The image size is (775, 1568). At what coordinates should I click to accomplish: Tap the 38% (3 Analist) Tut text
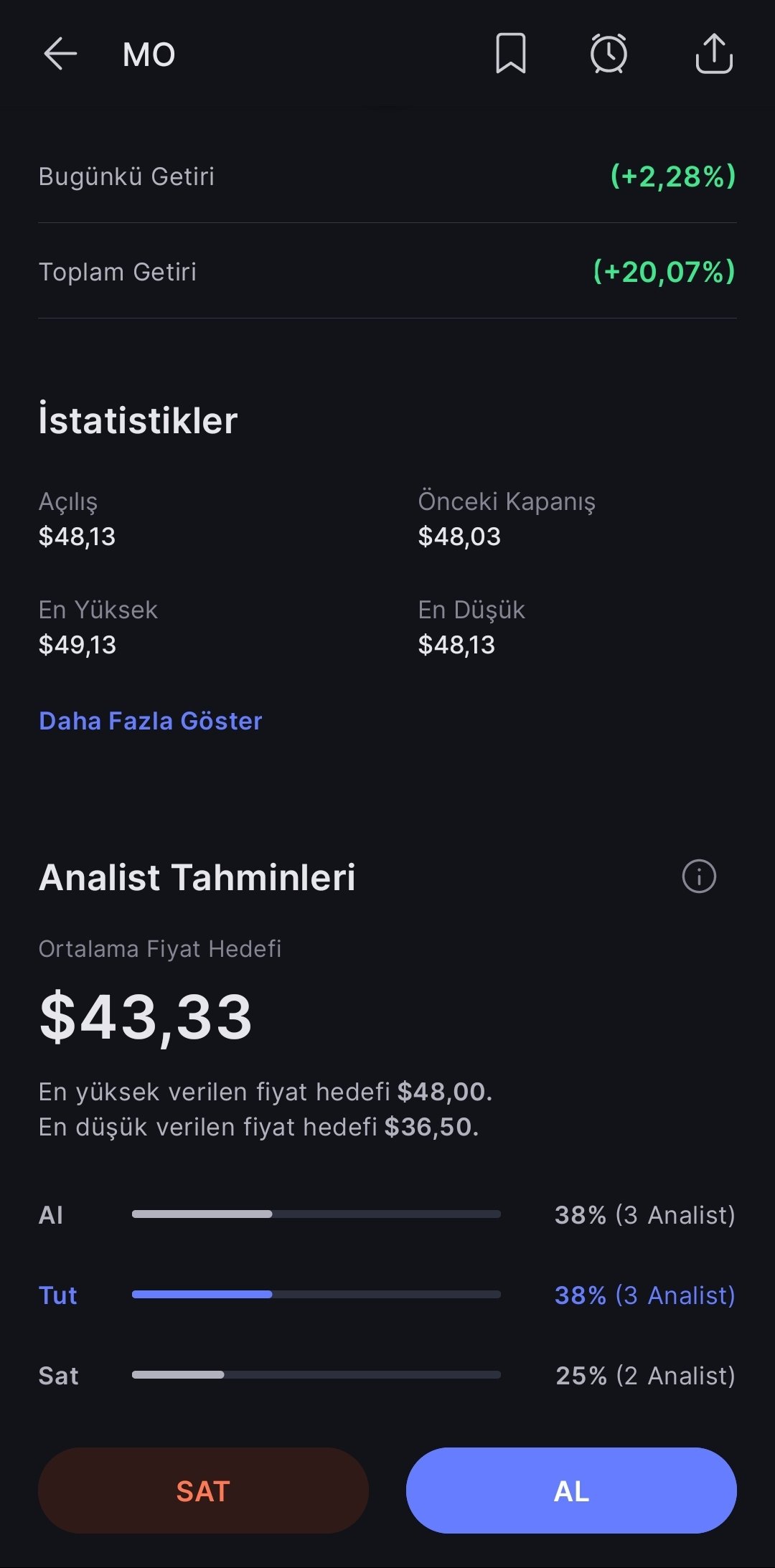pyautogui.click(x=644, y=1295)
